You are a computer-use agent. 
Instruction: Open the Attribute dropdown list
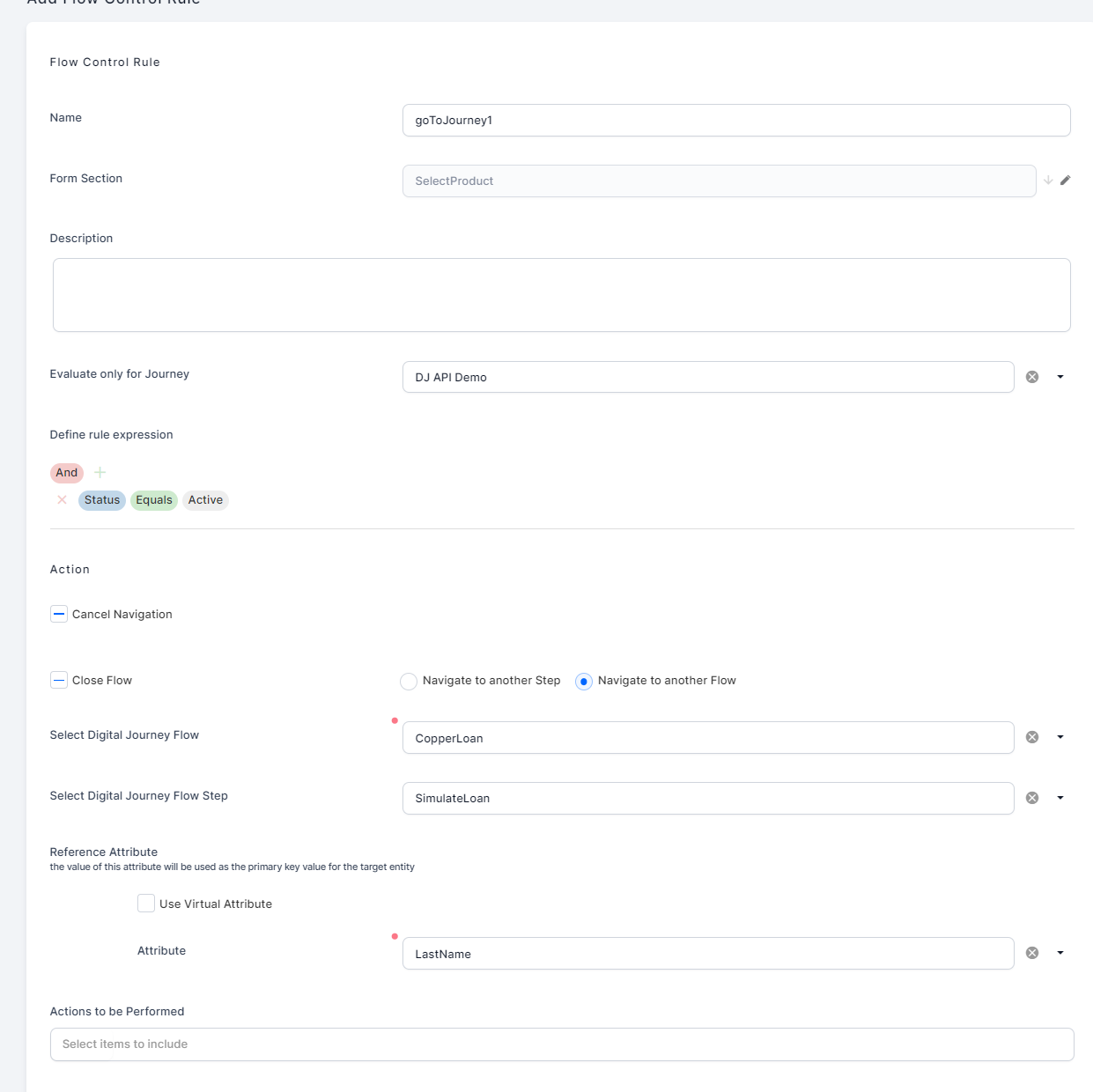pyautogui.click(x=1060, y=953)
